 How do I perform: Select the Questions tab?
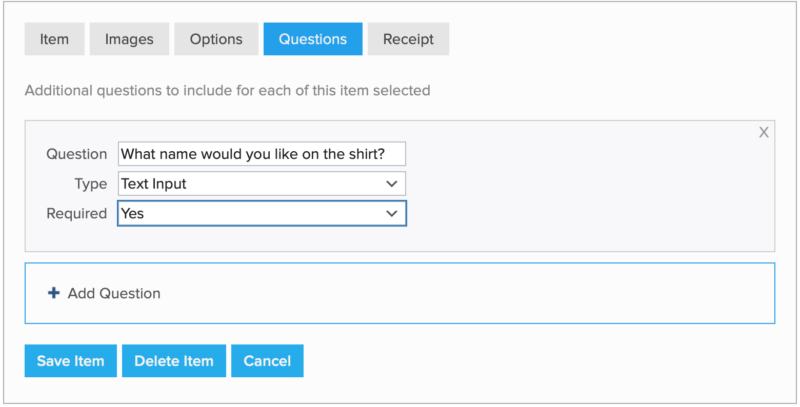[x=313, y=39]
